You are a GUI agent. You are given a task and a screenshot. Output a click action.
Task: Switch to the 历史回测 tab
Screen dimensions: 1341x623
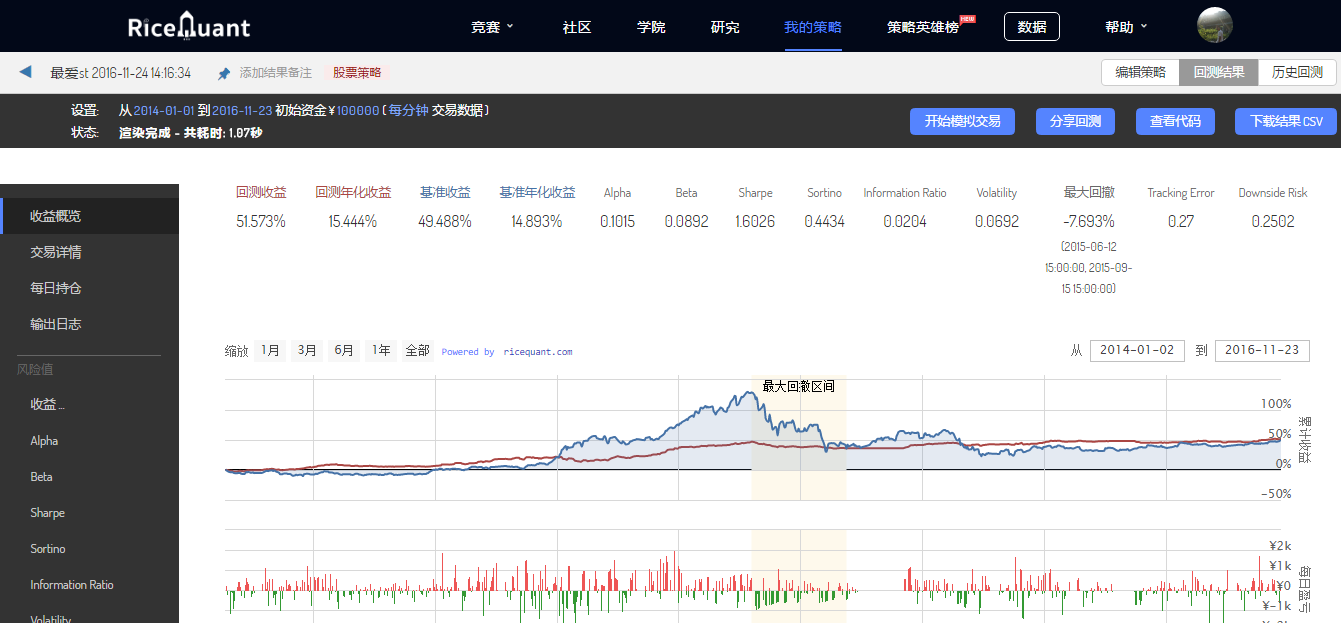click(1296, 72)
